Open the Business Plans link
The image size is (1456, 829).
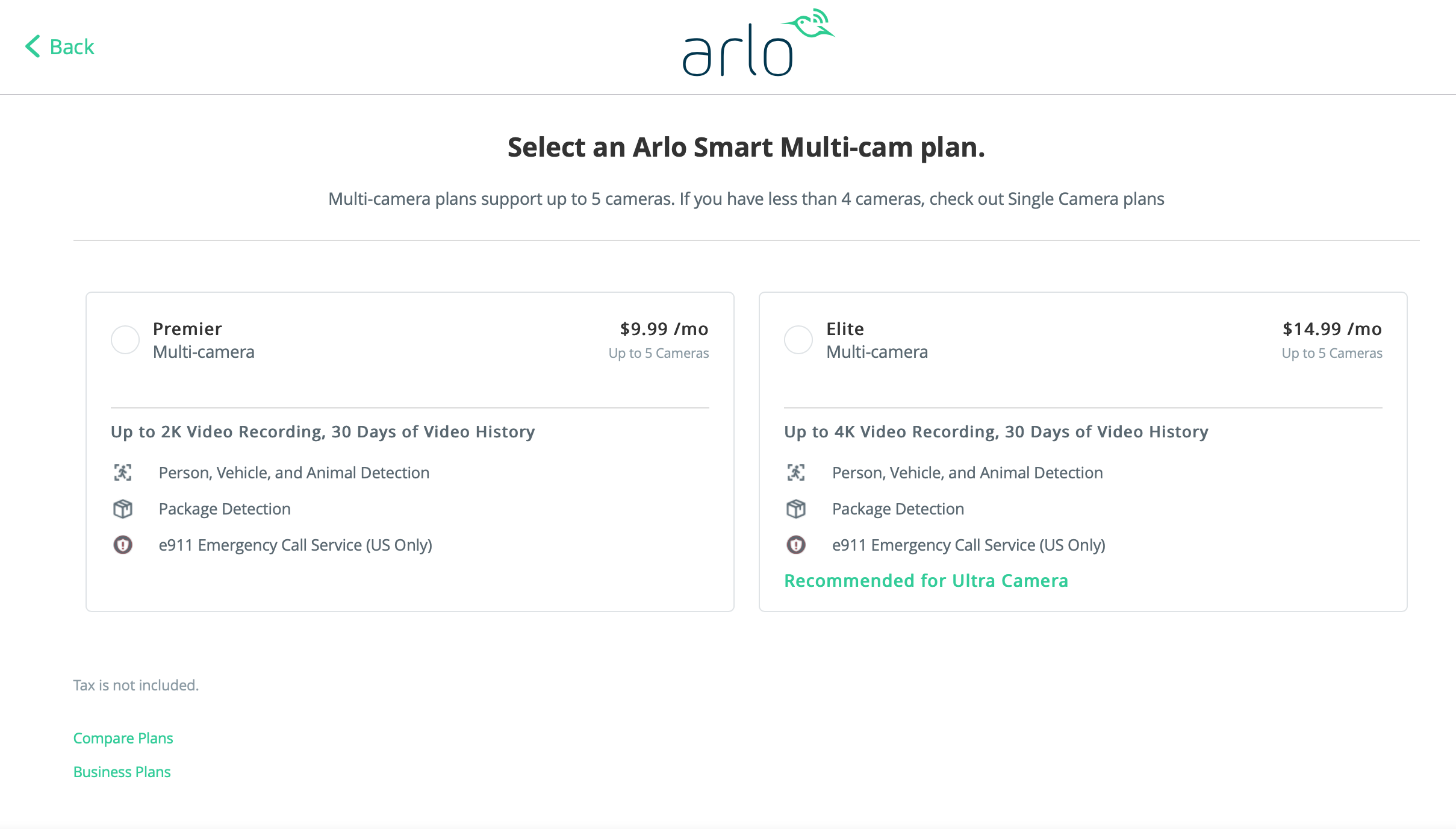[x=122, y=772]
